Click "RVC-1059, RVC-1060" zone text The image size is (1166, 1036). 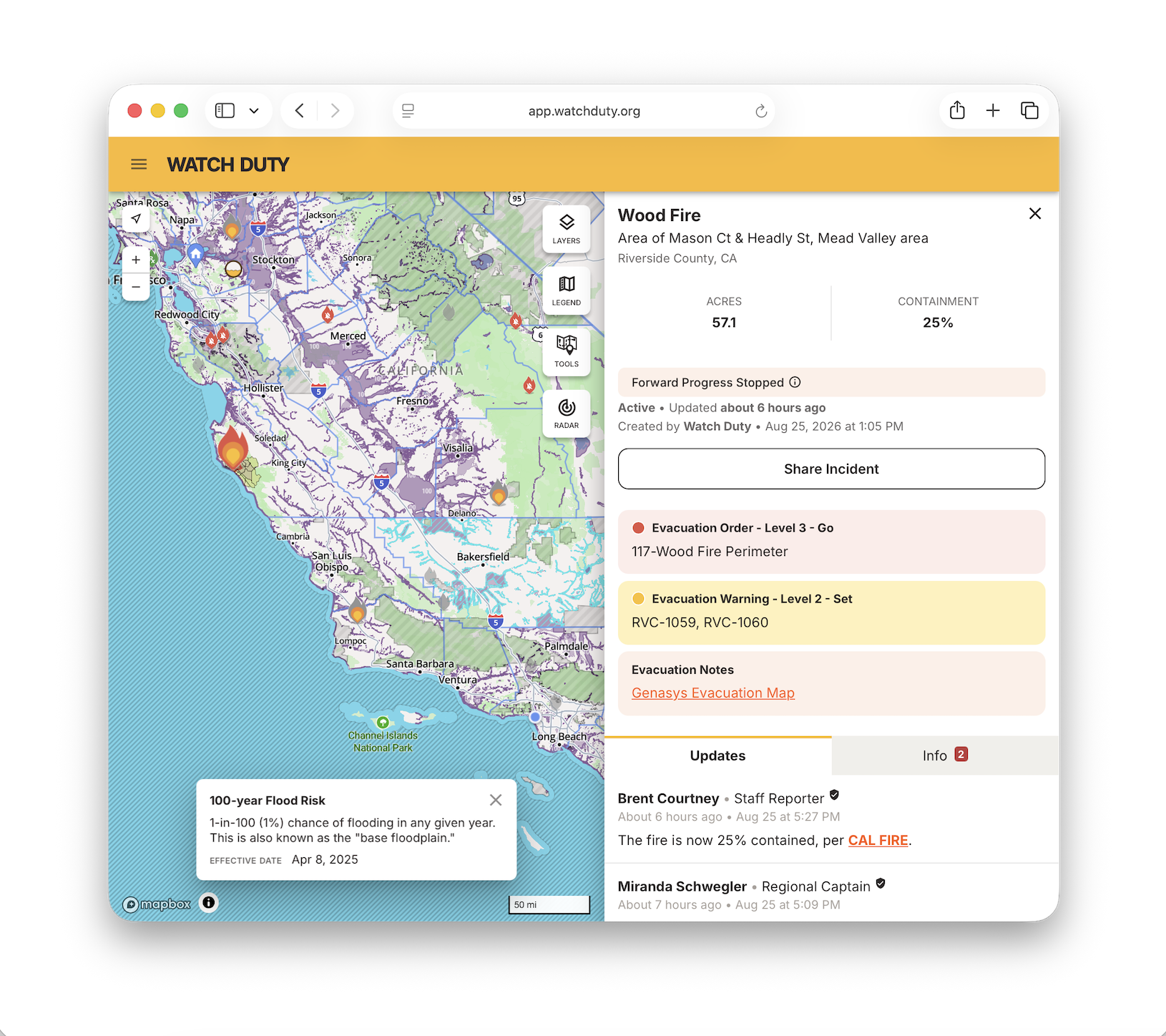point(700,622)
